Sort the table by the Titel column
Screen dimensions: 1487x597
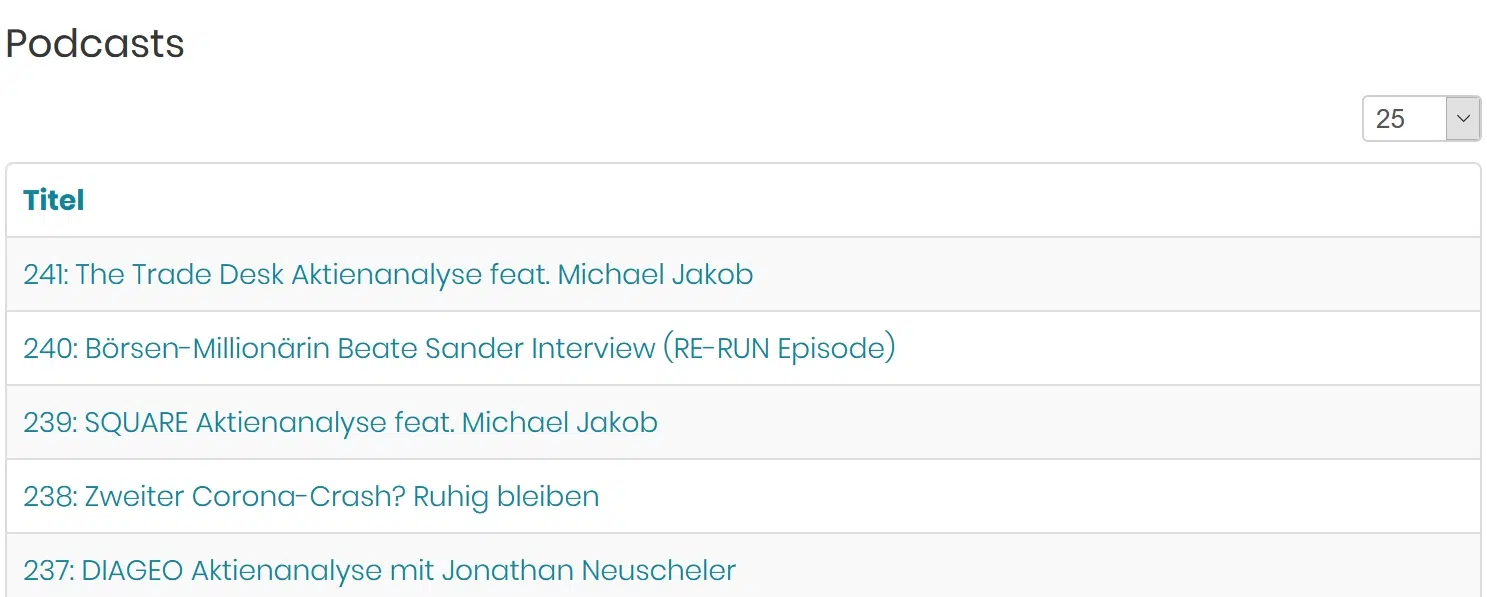pos(54,200)
